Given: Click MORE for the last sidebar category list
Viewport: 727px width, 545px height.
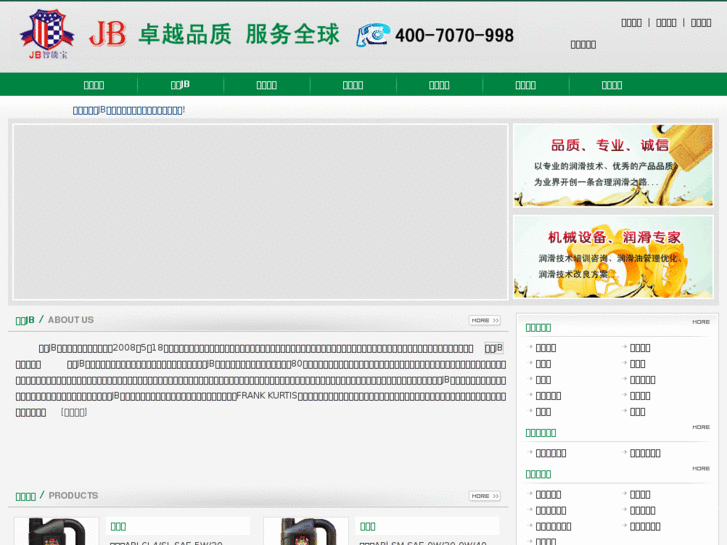Looking at the screenshot, I should (701, 468).
